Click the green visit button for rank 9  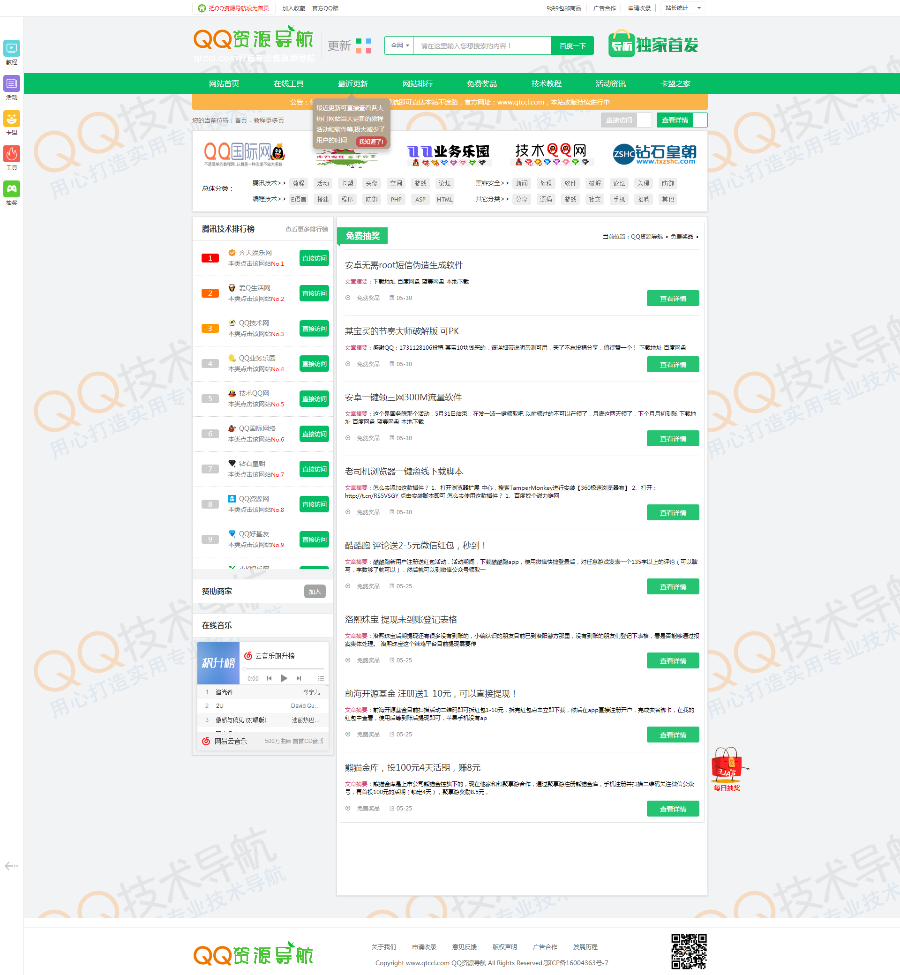pyautogui.click(x=314, y=539)
